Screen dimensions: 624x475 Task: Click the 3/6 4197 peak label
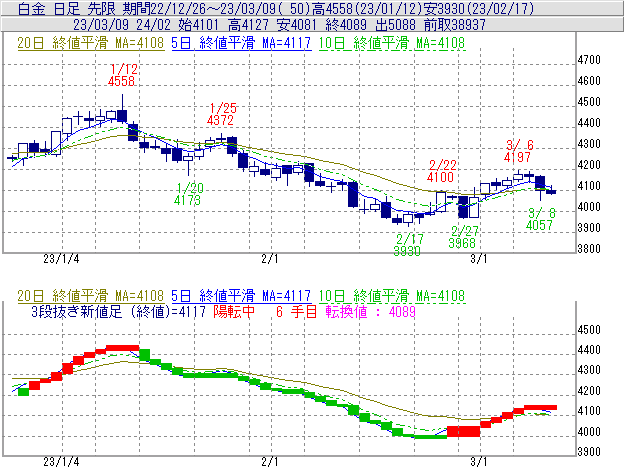(519, 151)
